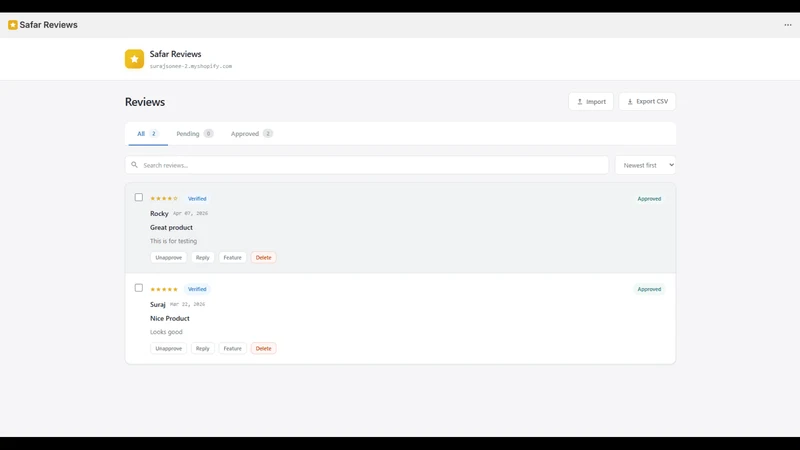Click the Reviews page heading
Screen dimensions: 800x450
coord(145,102)
